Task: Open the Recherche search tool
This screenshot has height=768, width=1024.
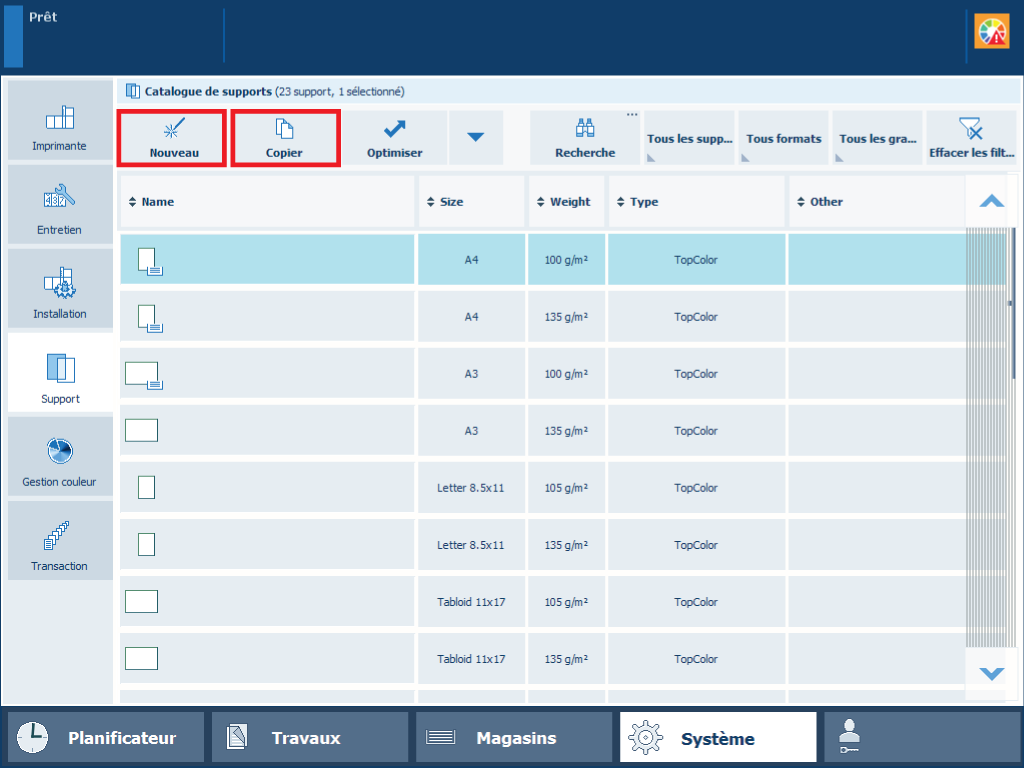Action: pyautogui.click(x=585, y=138)
